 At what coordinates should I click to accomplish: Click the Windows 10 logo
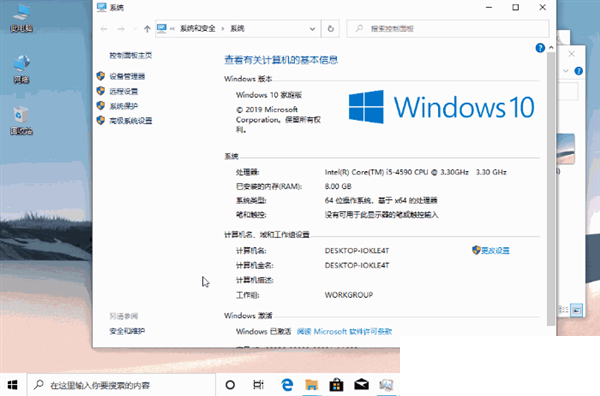pyautogui.click(x=441, y=107)
